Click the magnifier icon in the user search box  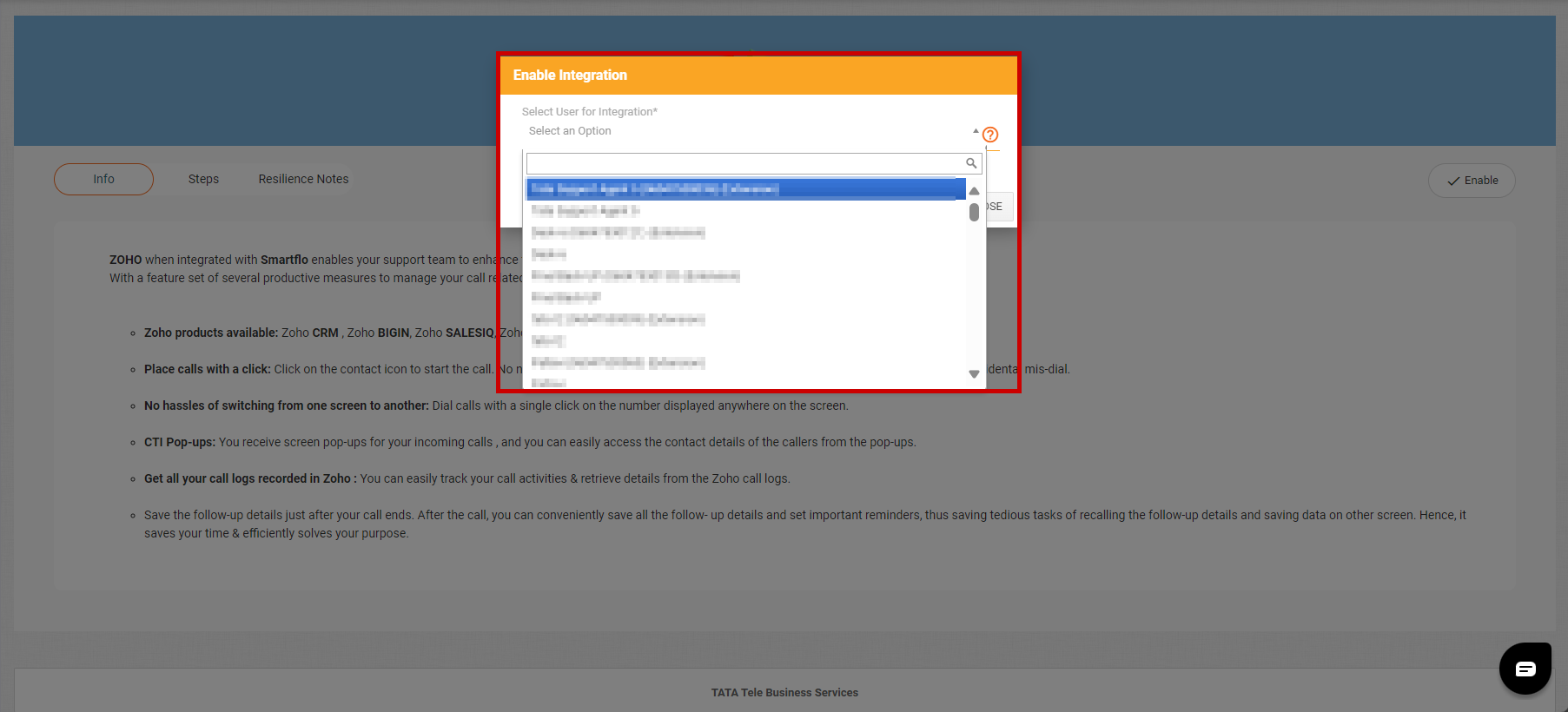(971, 163)
